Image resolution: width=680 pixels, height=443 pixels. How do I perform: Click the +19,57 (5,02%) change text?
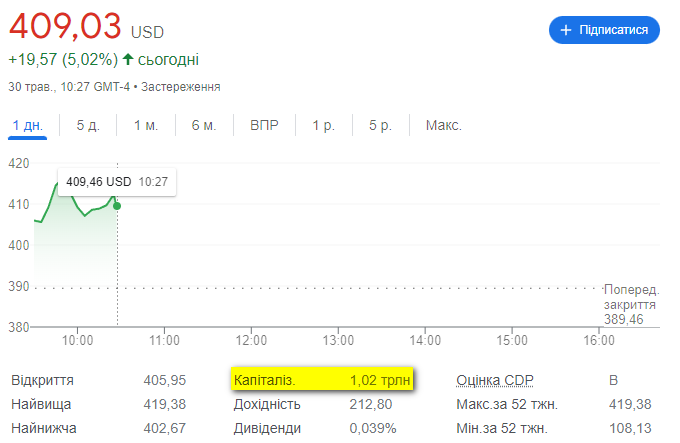[63, 59]
